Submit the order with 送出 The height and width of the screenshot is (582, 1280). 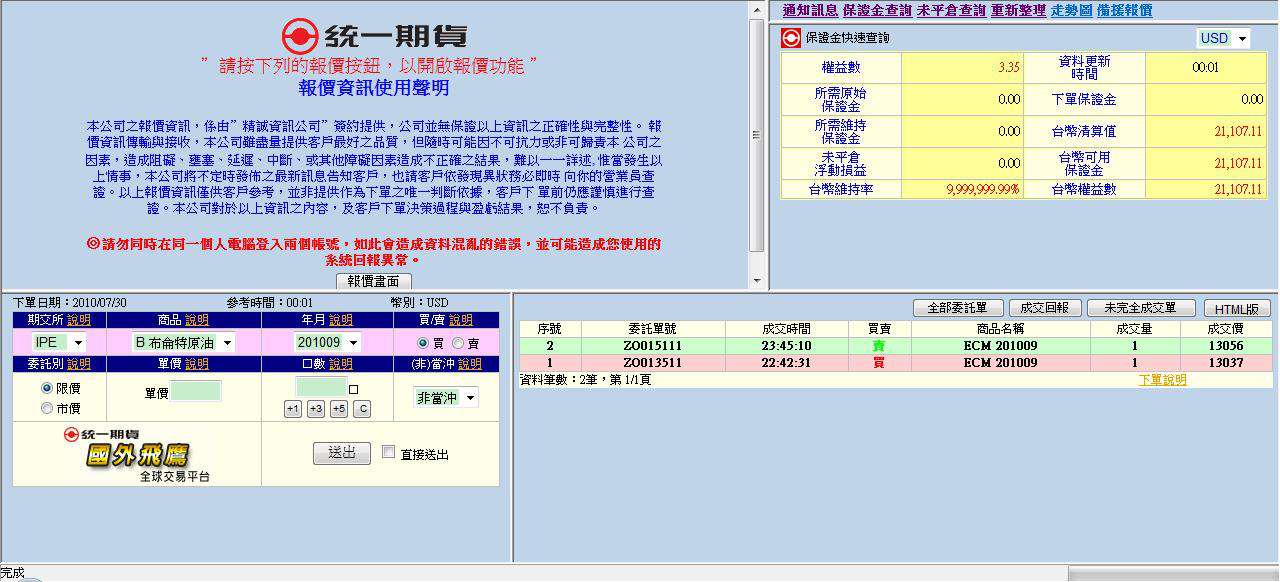342,453
